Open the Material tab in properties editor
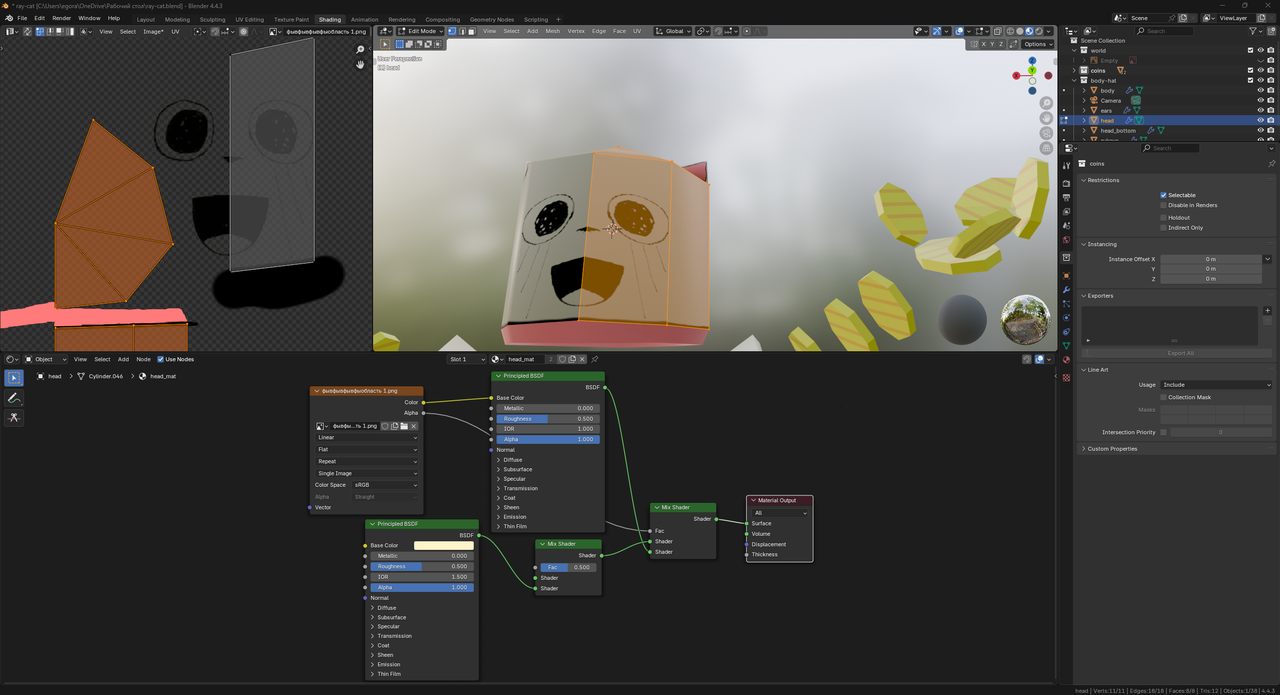The image size is (1280, 695). 1066,359
